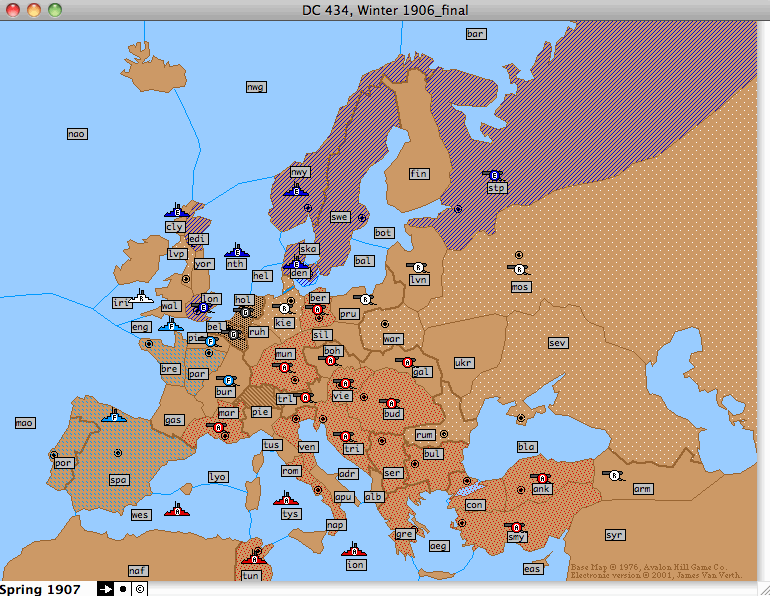Screen dimensions: 770x596
Task: Select the English army at lon
Action: pos(202,308)
